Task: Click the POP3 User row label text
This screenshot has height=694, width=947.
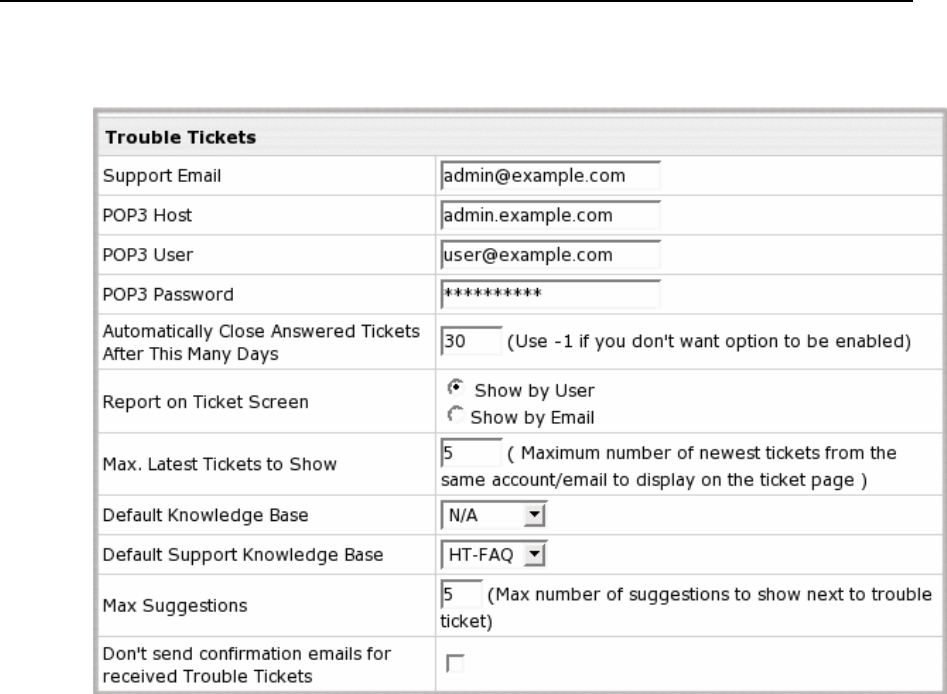Action: (143, 255)
